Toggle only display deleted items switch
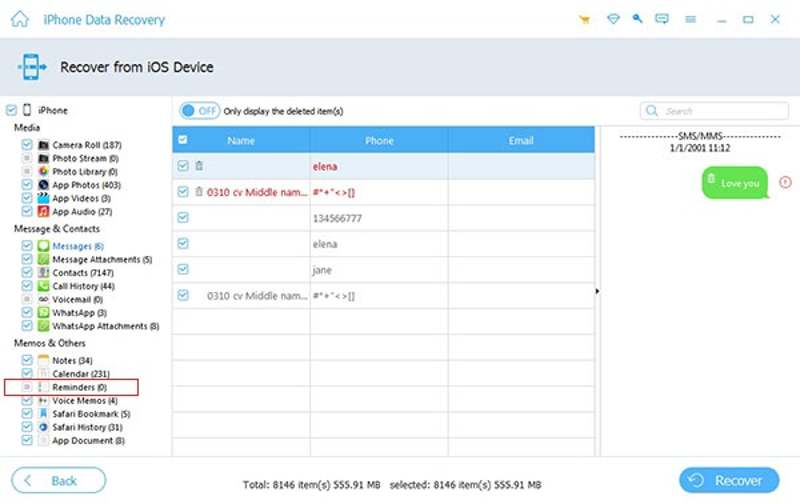The image size is (800, 504). click(x=199, y=111)
